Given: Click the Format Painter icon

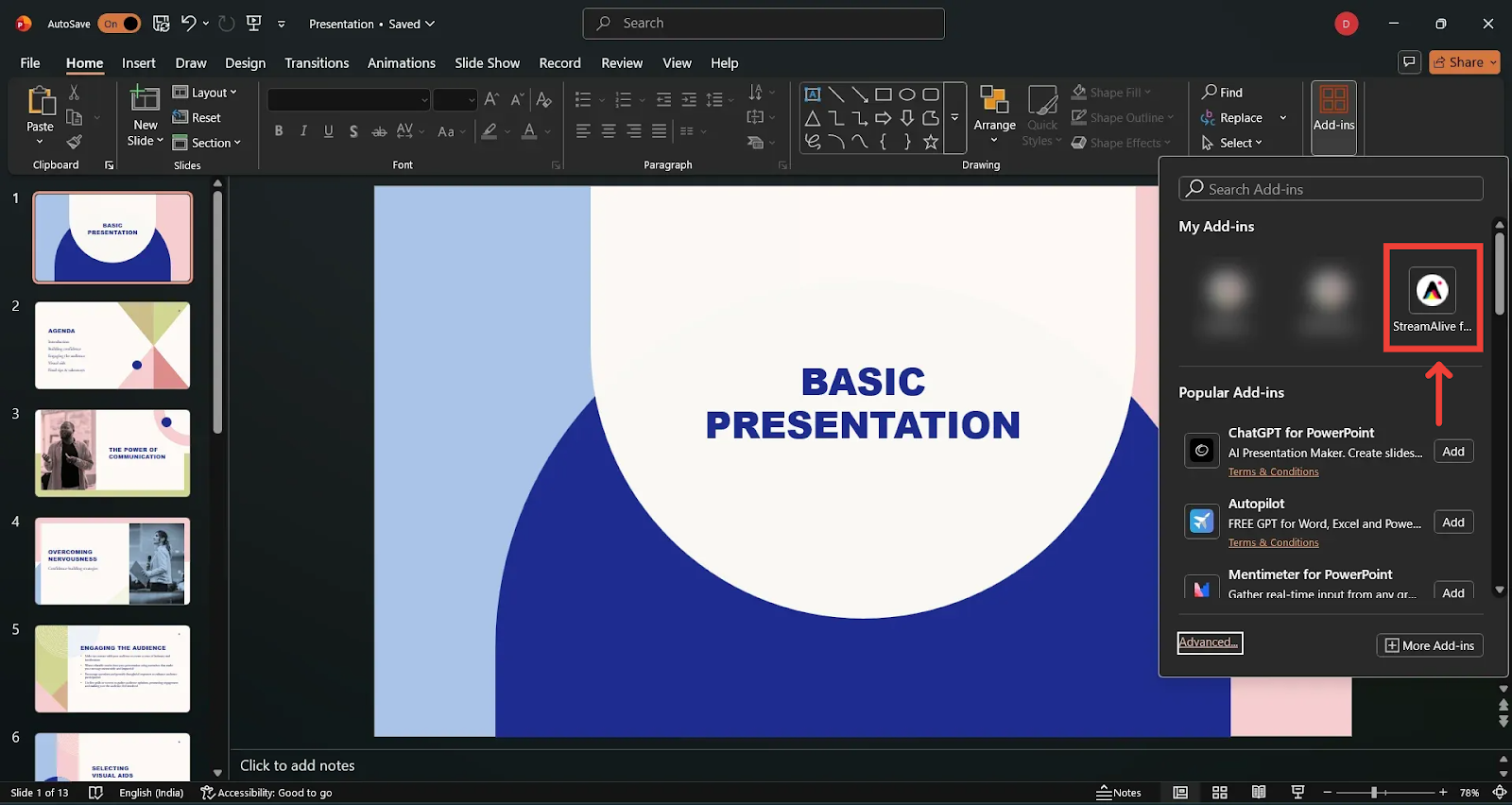Looking at the screenshot, I should point(75,143).
